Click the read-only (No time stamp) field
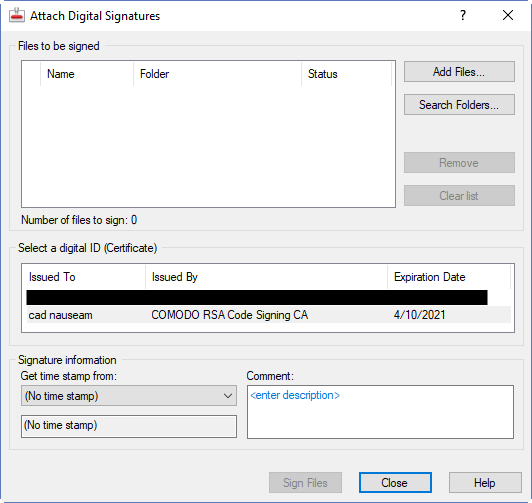532x503 pixels. click(129, 426)
